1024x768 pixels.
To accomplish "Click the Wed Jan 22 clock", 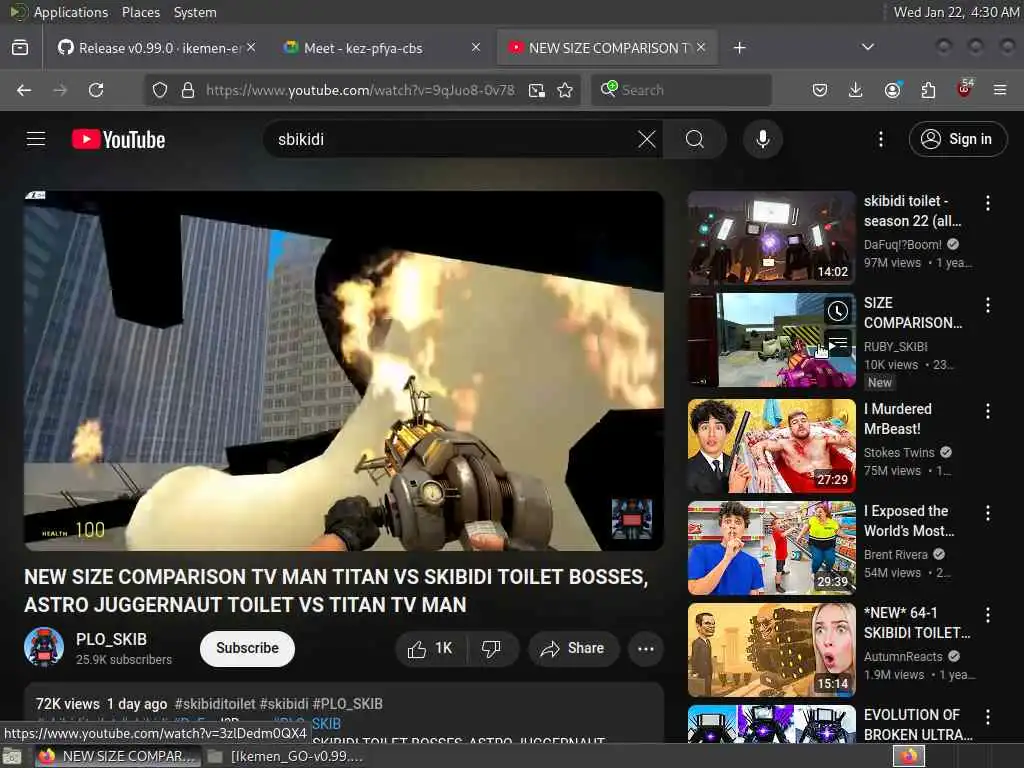I will [955, 12].
